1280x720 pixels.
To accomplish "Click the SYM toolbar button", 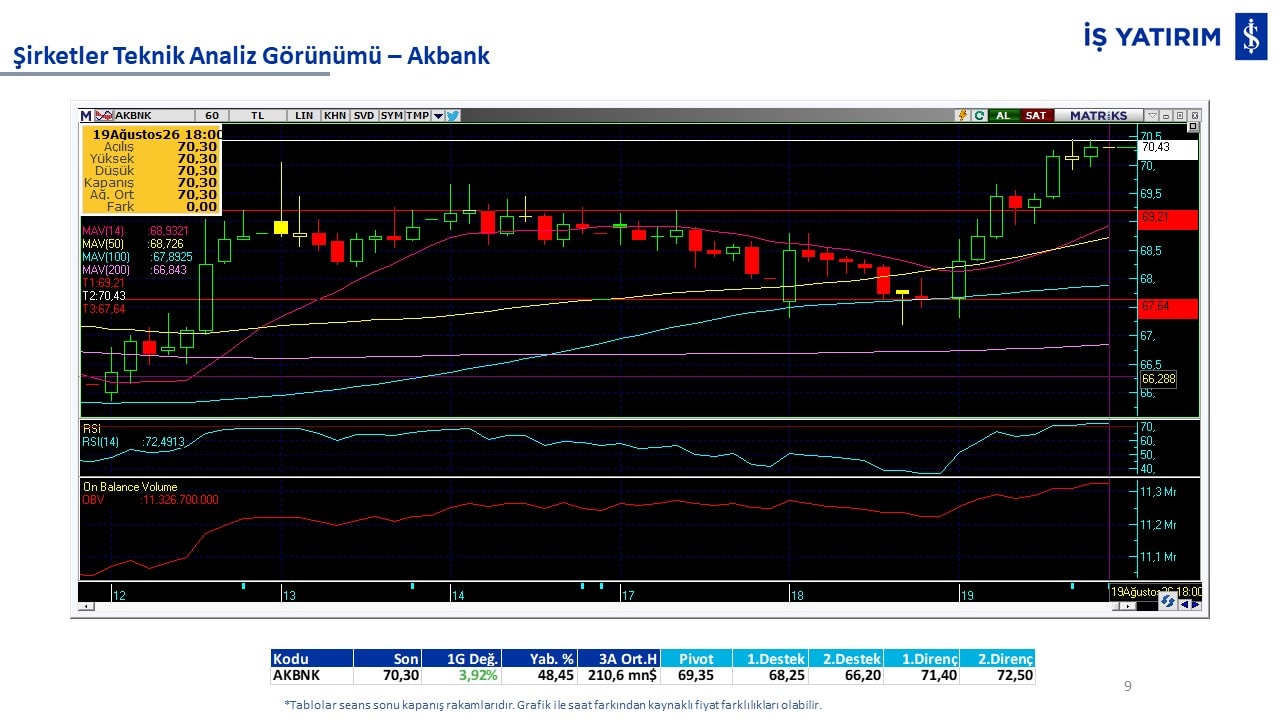I will pyautogui.click(x=391, y=115).
